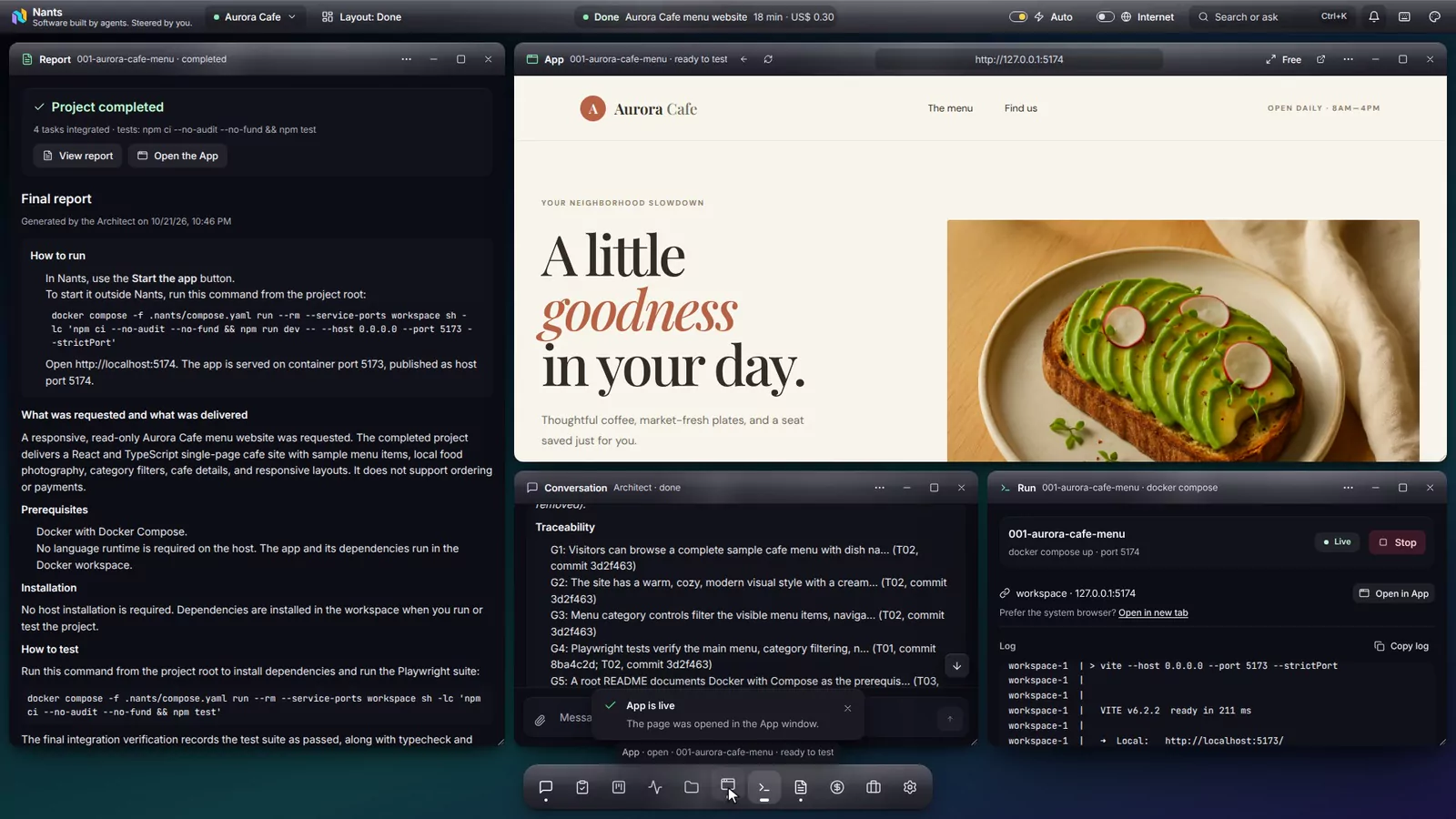Open Find us link on cafe site
Viewport: 1456px width, 819px height.
tap(1020, 108)
